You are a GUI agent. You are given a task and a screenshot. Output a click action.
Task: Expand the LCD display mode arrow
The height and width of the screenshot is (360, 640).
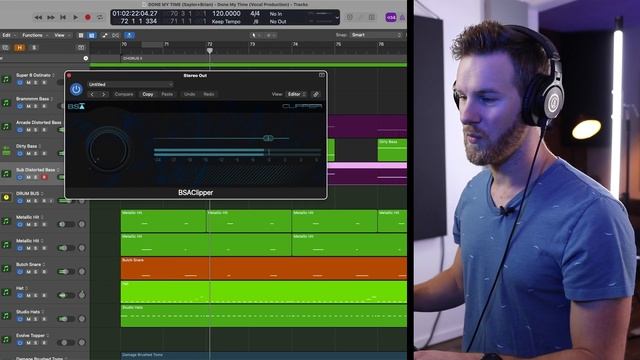337,18
